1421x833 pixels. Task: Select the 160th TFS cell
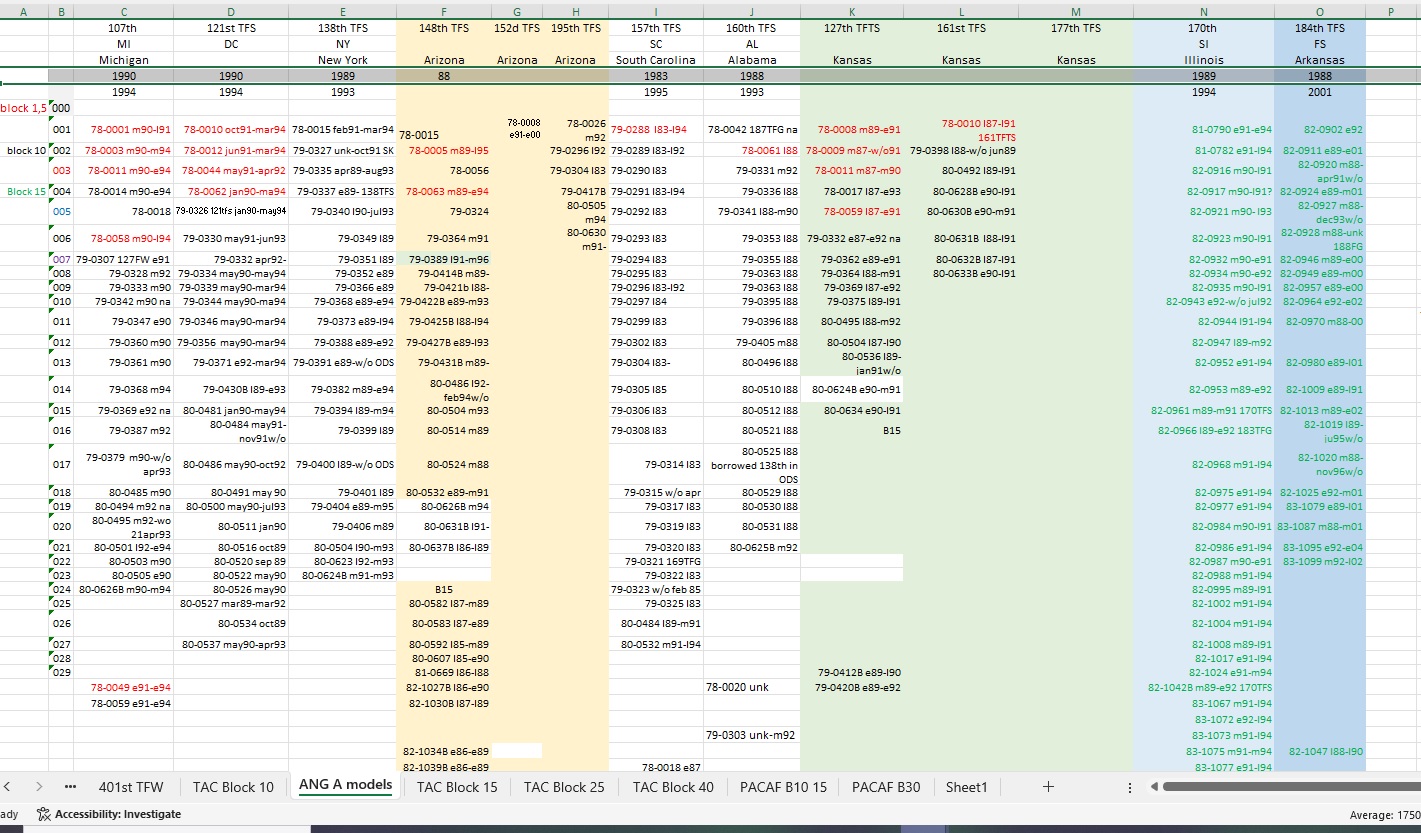(752, 28)
